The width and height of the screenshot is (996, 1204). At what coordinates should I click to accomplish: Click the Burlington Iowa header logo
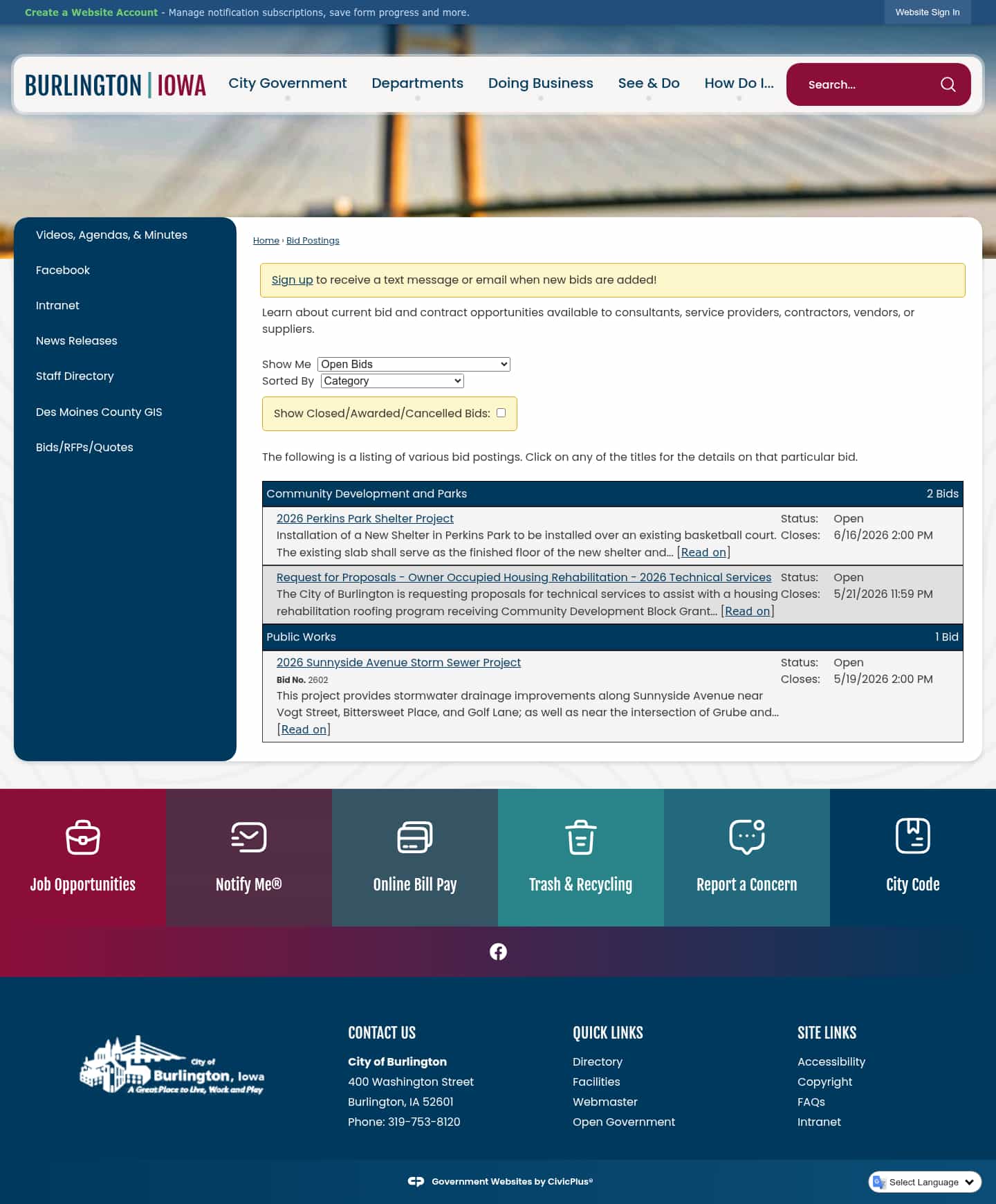coord(116,85)
